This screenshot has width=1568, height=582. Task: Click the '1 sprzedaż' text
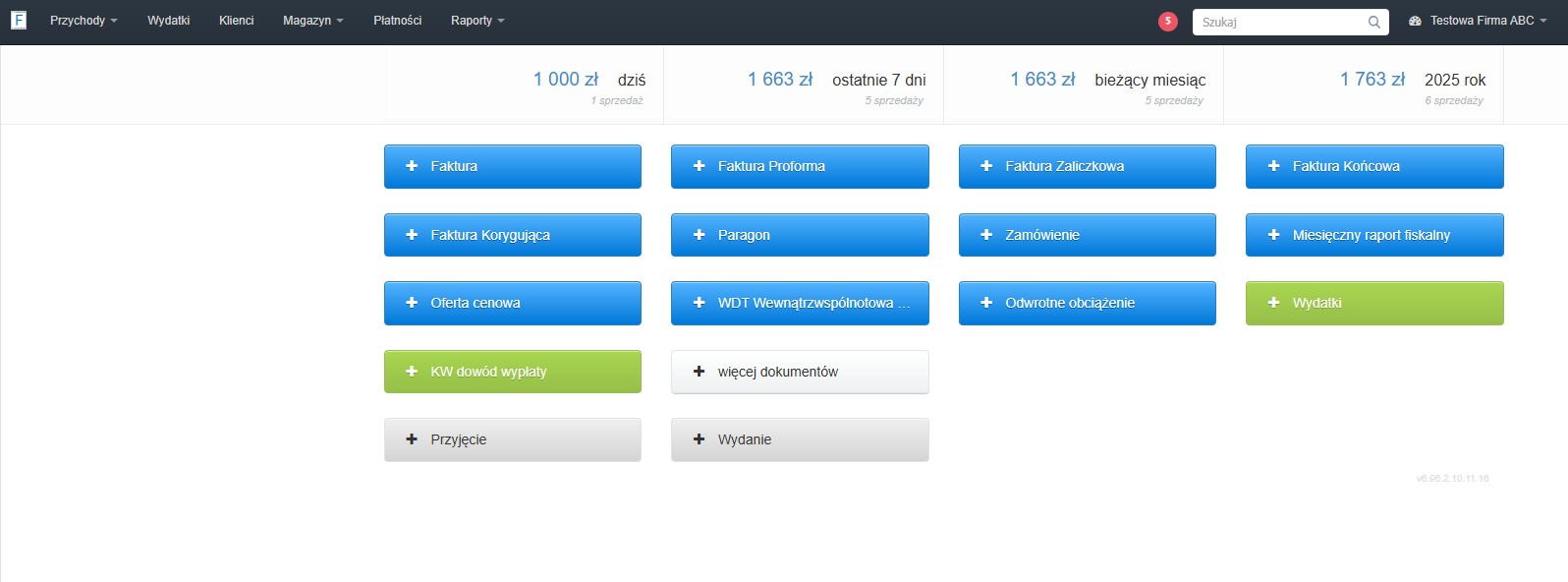[617, 100]
